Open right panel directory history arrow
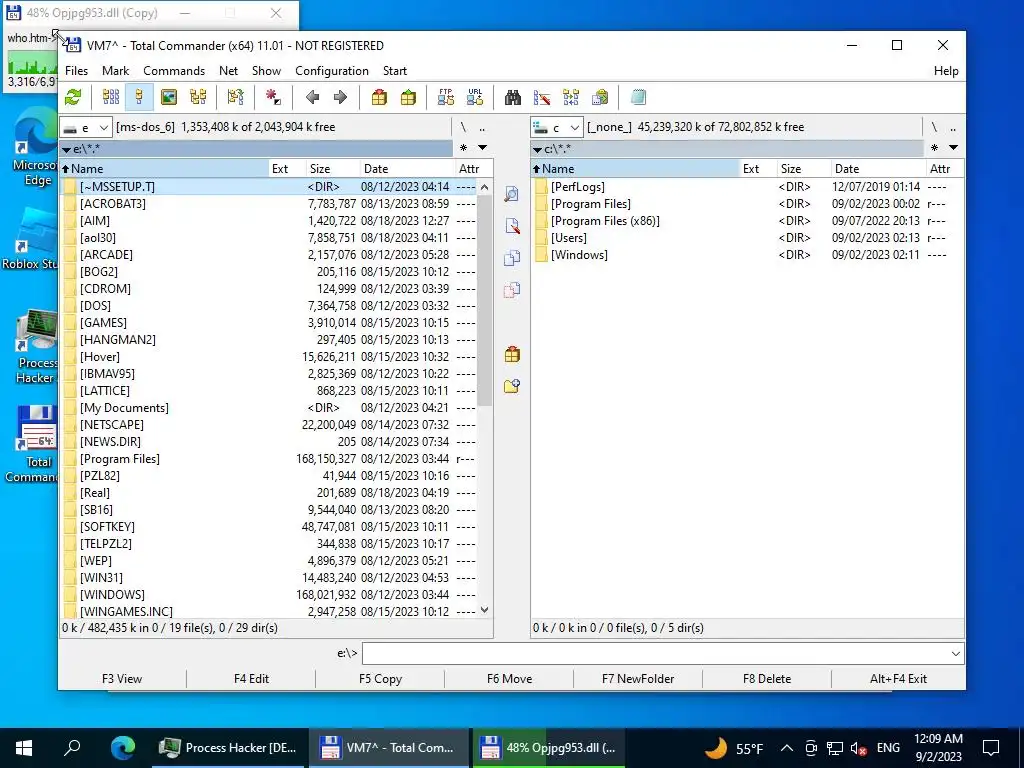Image resolution: width=1024 pixels, height=768 pixels. coord(953,148)
